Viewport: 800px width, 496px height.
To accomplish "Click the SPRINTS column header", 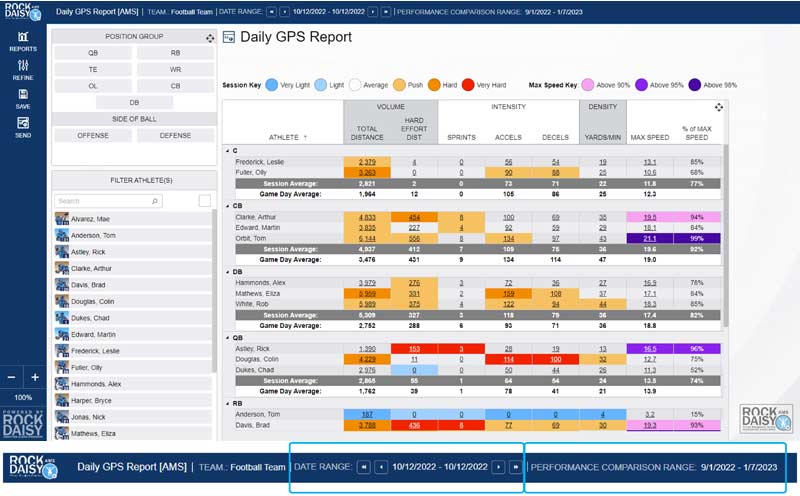I will [x=461, y=137].
